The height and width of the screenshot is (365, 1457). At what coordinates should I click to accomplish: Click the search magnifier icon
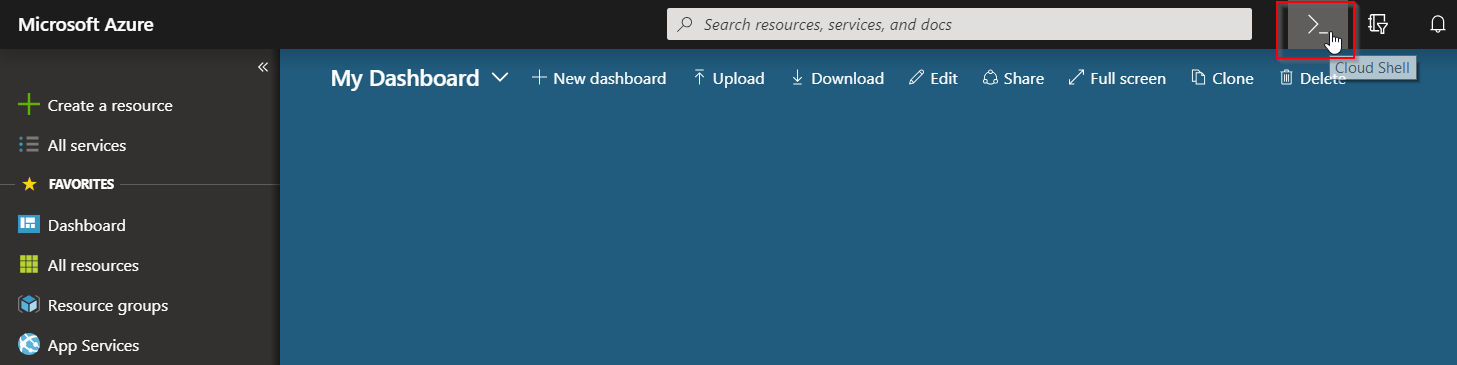[x=686, y=24]
